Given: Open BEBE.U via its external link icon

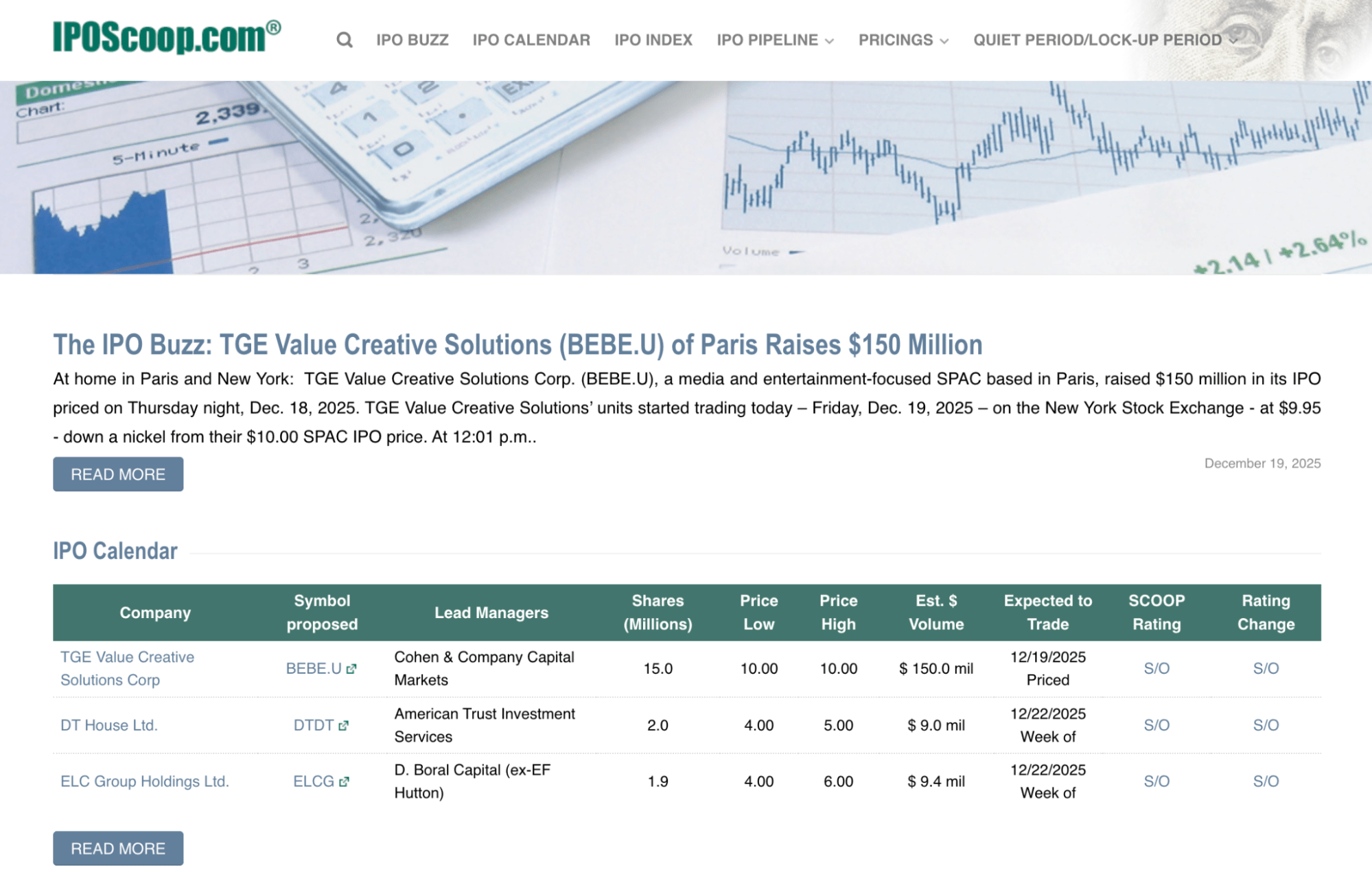Looking at the screenshot, I should coord(351,669).
